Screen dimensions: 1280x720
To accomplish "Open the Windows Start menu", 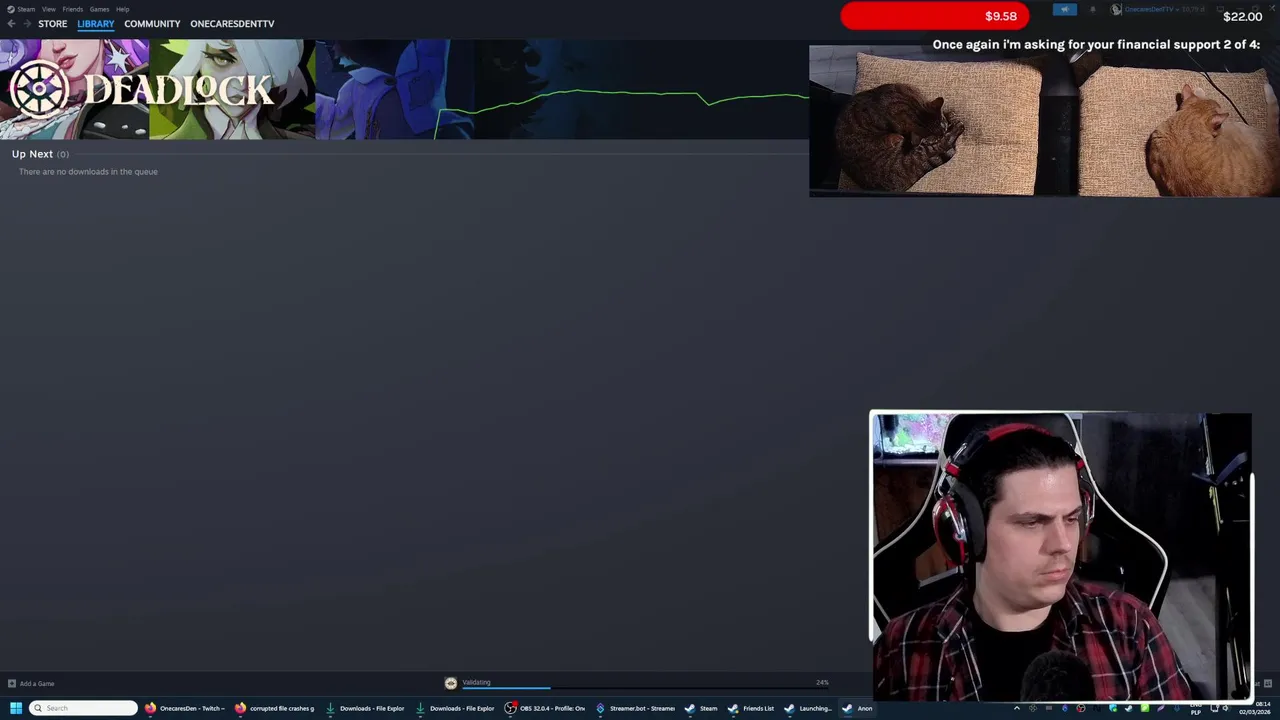I will click(16, 708).
